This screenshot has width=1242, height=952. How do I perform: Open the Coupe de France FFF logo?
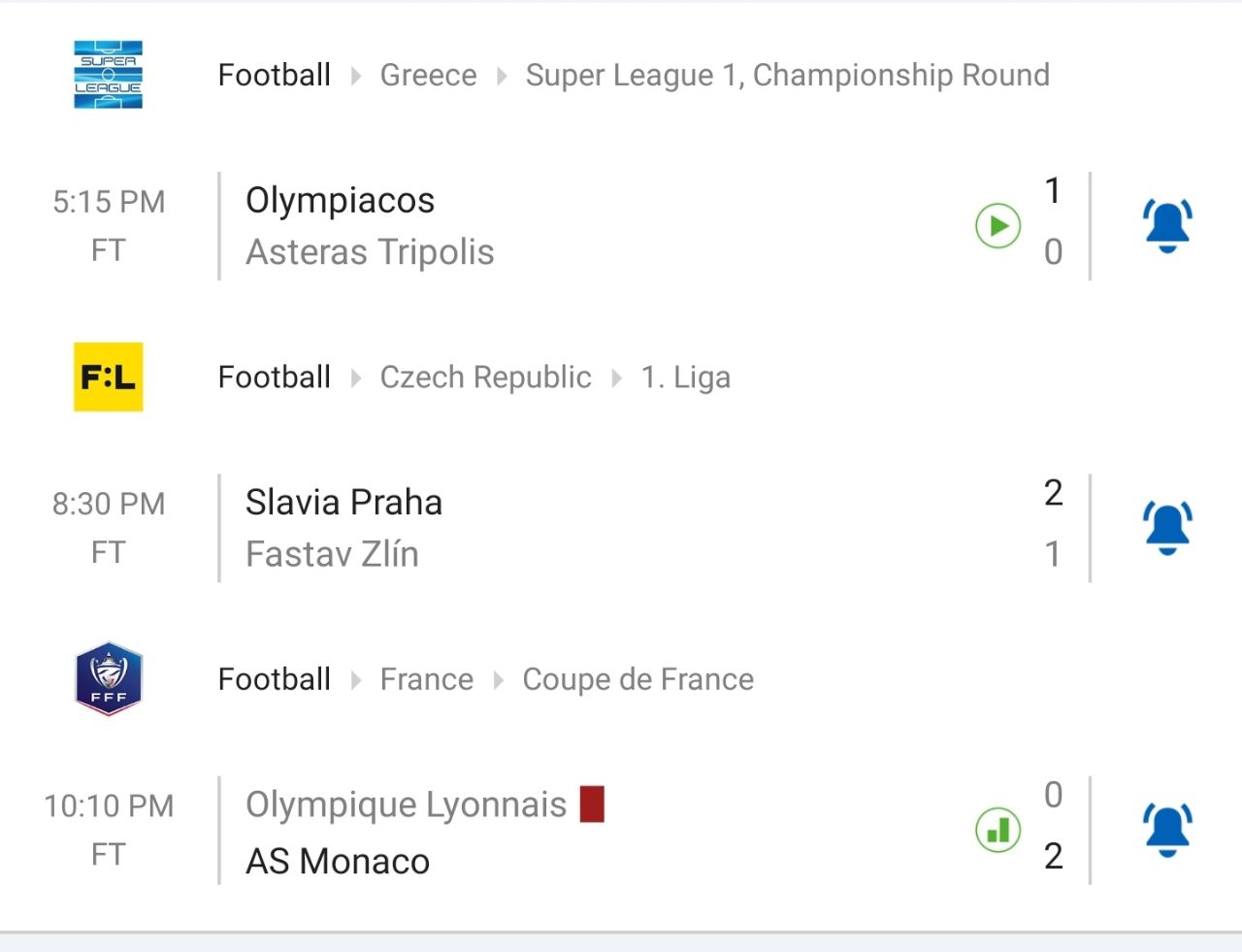pos(109,678)
